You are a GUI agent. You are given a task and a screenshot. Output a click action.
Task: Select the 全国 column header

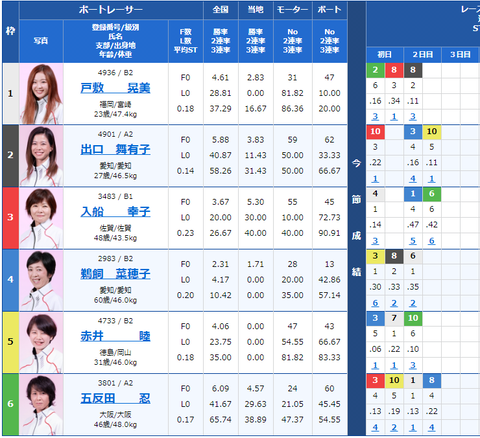click(221, 10)
